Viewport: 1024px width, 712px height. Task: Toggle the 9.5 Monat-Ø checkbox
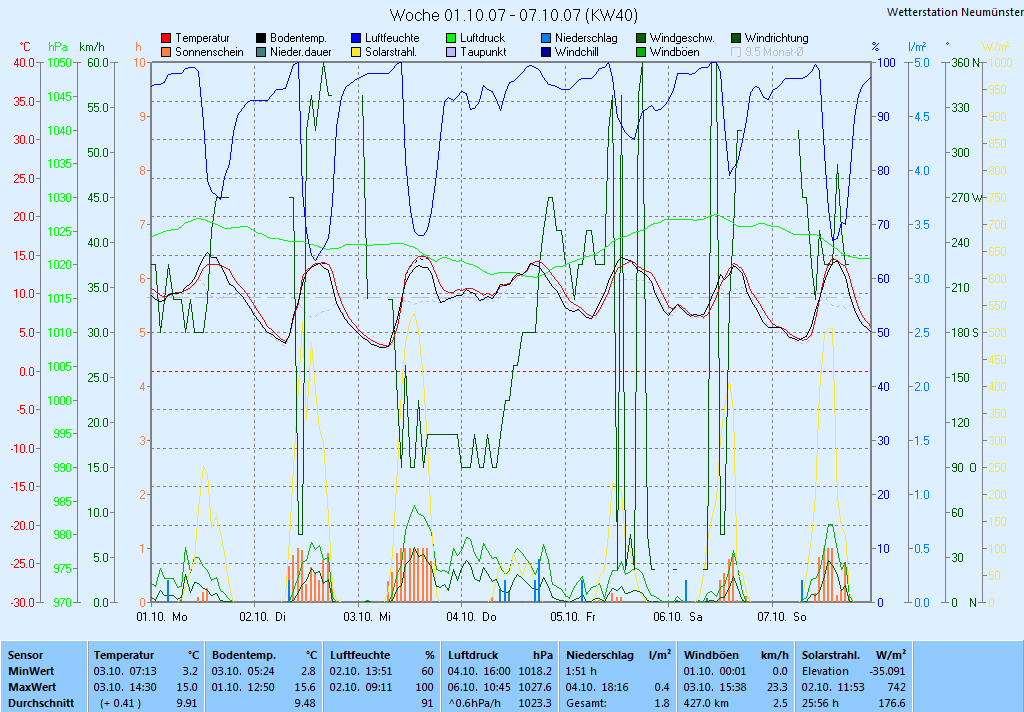coord(736,52)
